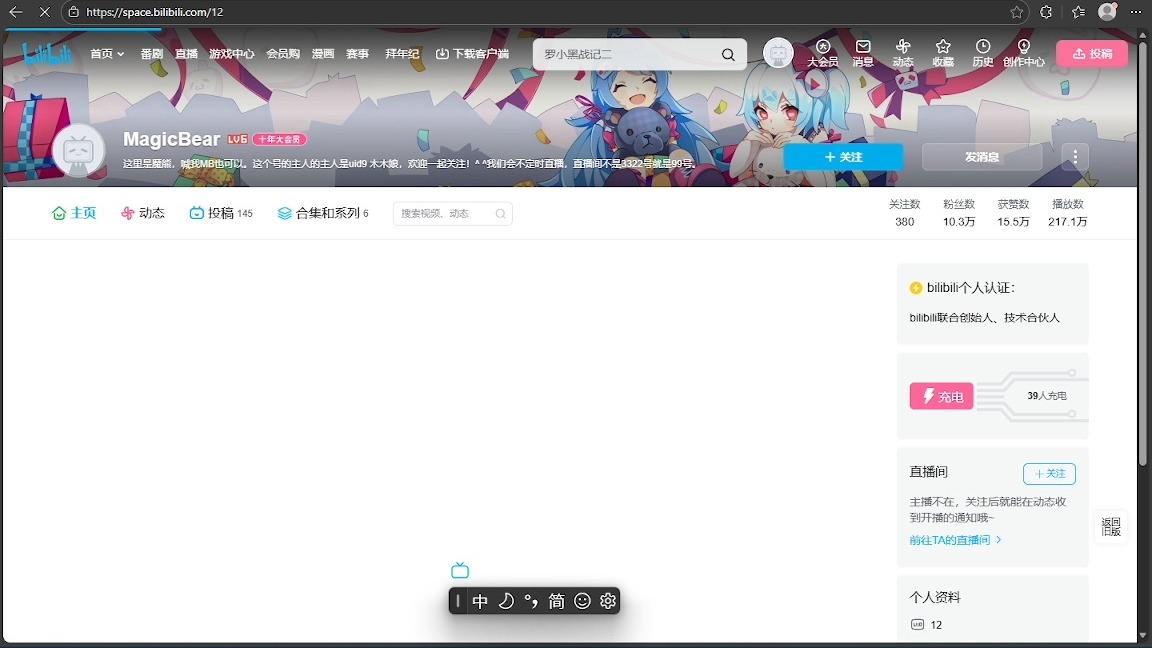Open 前往TA的直播间 link
Image resolution: width=1152 pixels, height=648 pixels.
pyautogui.click(x=955, y=540)
